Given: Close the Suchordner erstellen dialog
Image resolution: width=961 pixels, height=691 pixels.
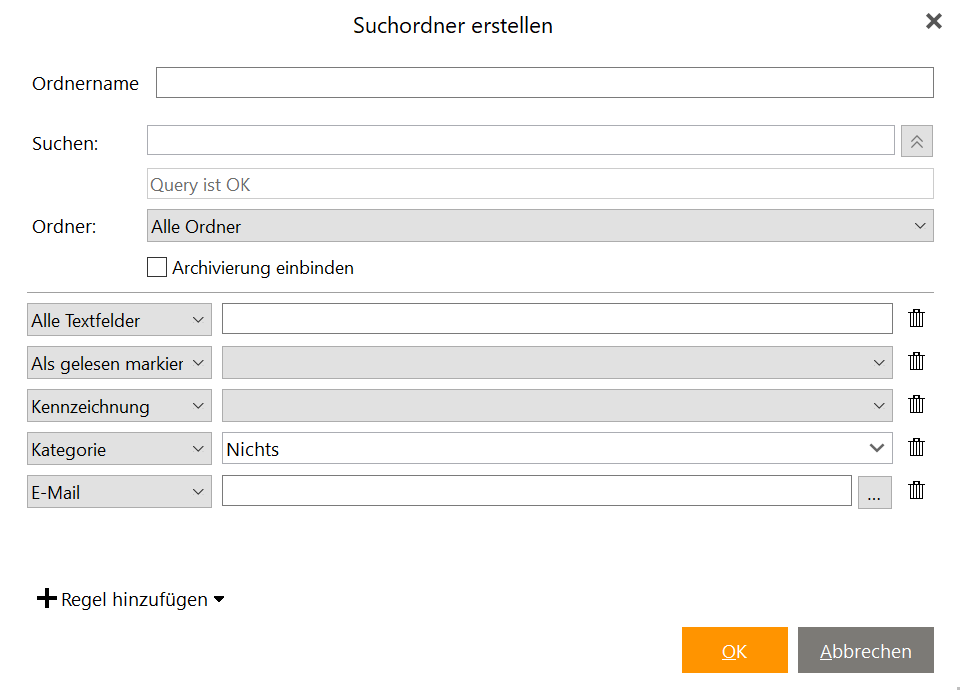Looking at the screenshot, I should (x=933, y=21).
